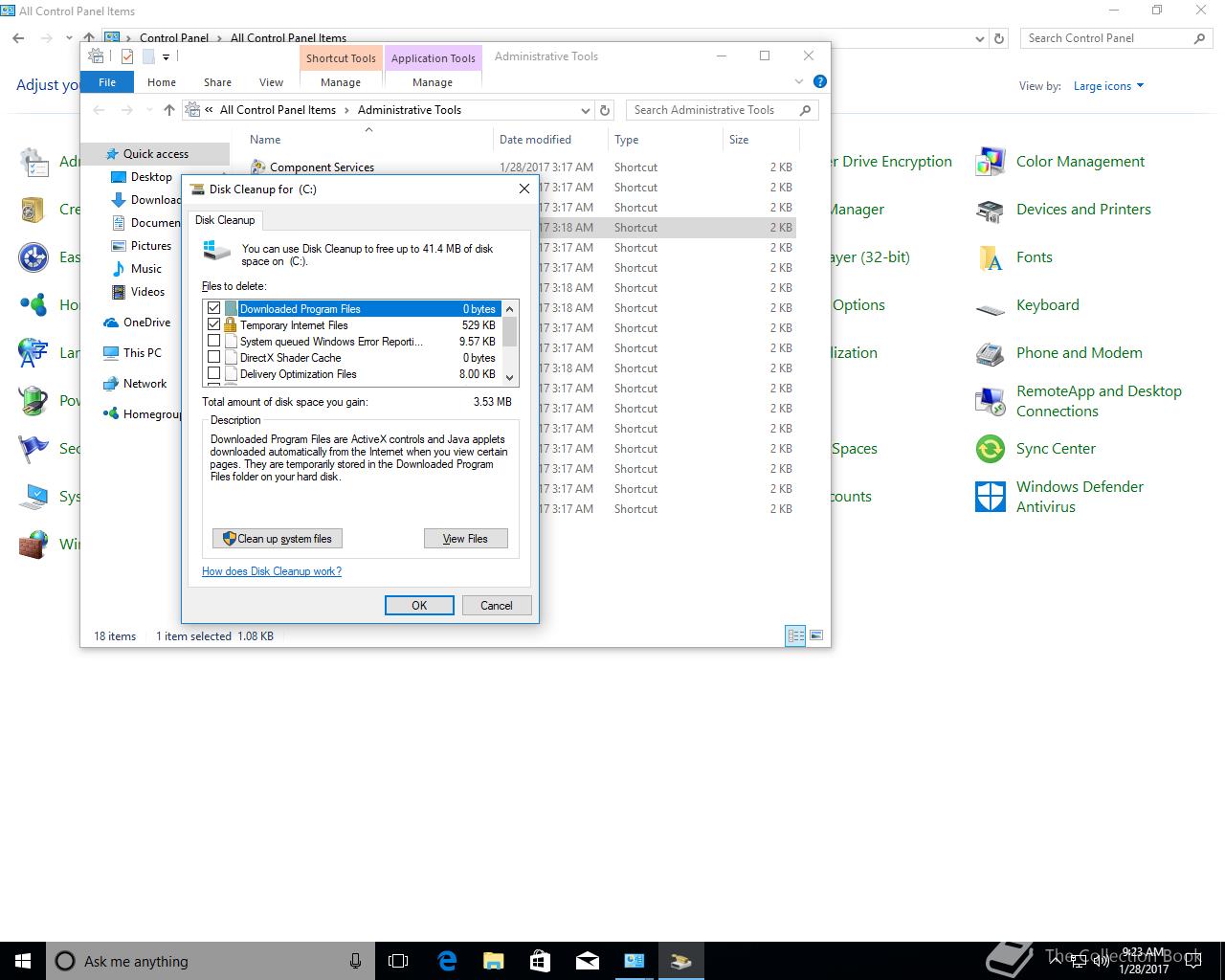Screen dimensions: 1225x980
Task: Click the Cortana microphone icon
Action: tap(355, 961)
